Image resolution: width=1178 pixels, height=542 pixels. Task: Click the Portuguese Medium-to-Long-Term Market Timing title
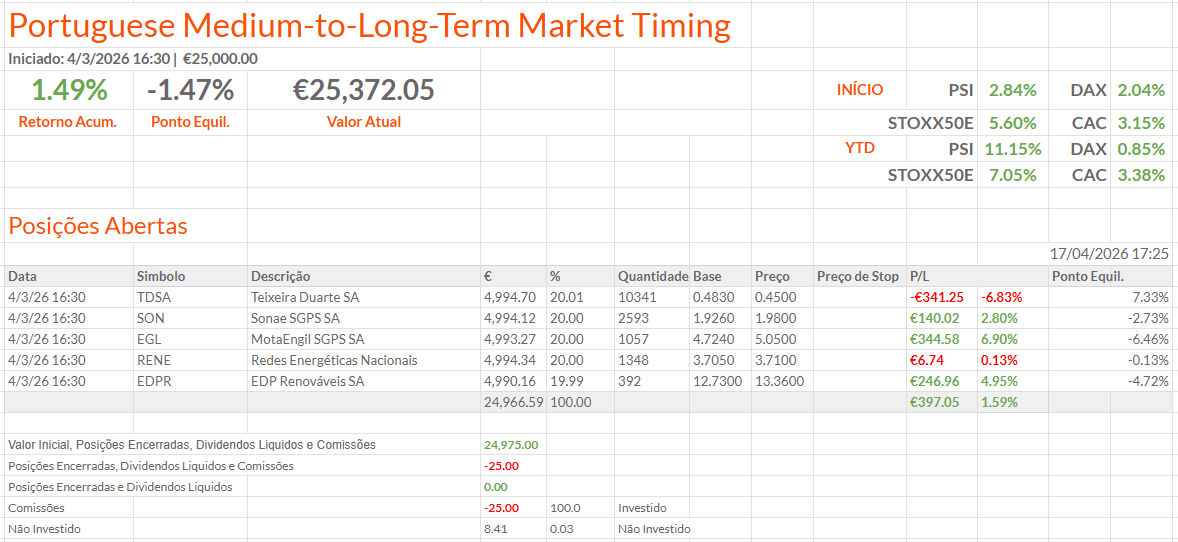point(369,25)
